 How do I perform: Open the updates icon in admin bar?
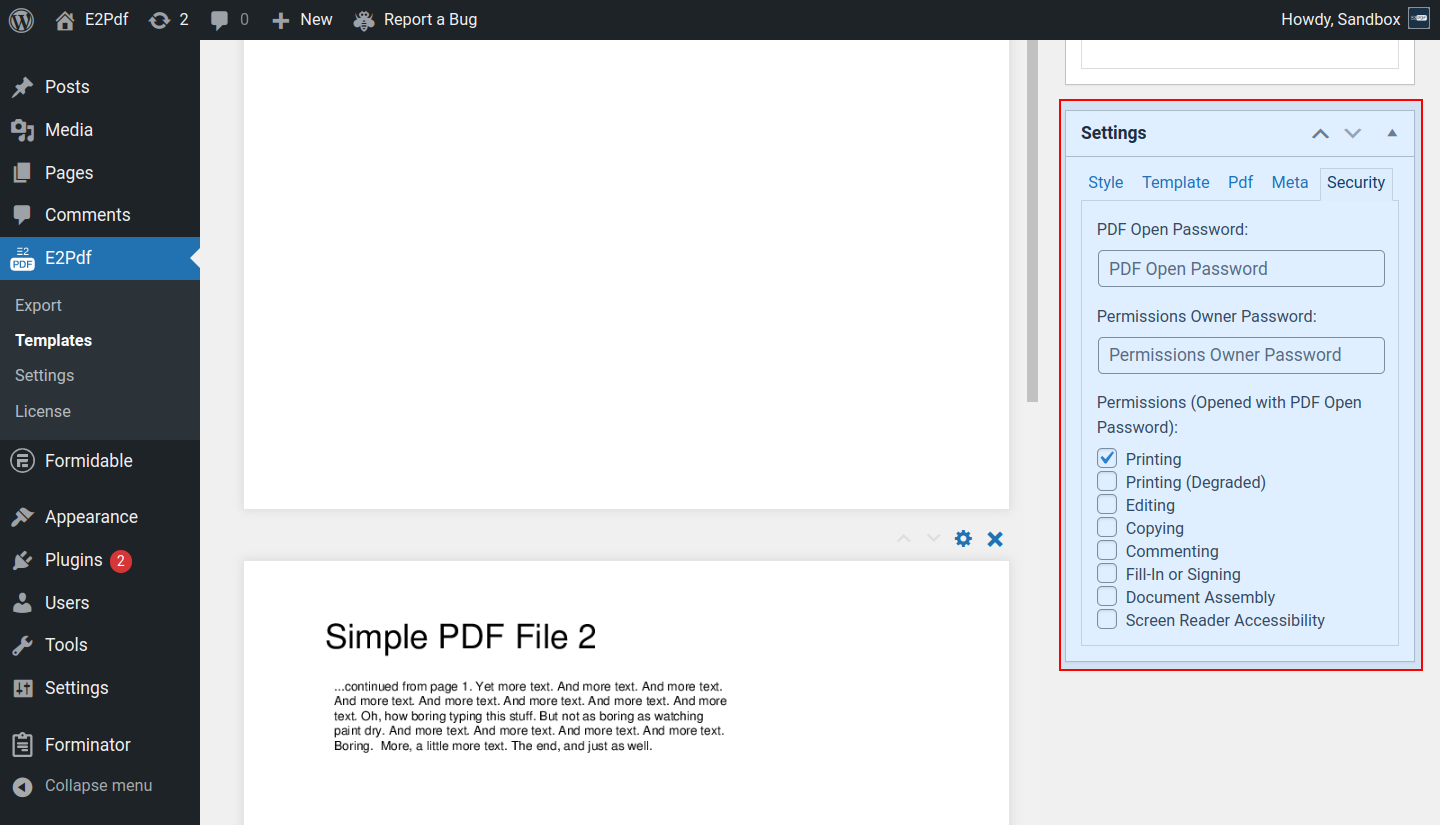pos(159,19)
